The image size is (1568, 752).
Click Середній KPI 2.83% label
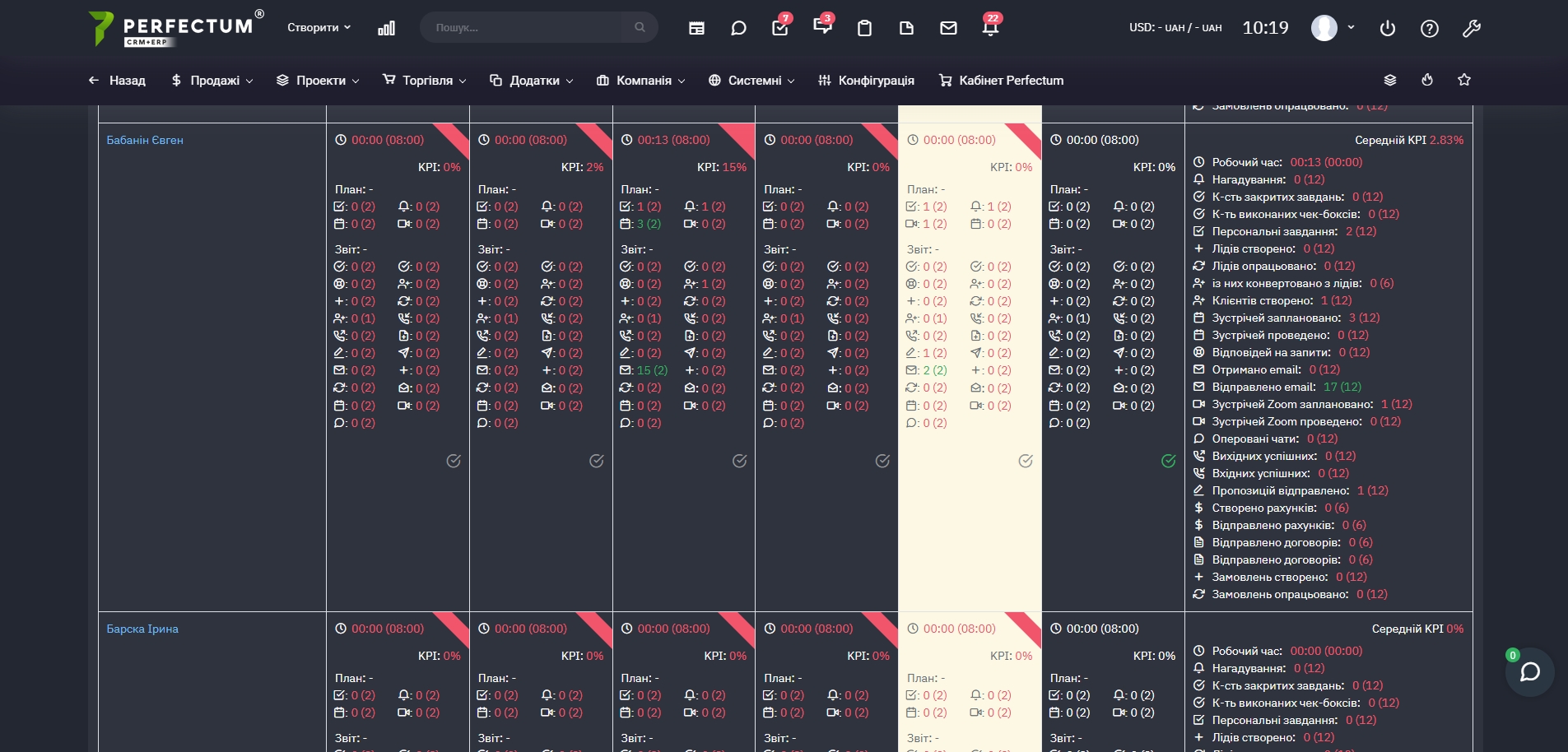coord(1409,140)
